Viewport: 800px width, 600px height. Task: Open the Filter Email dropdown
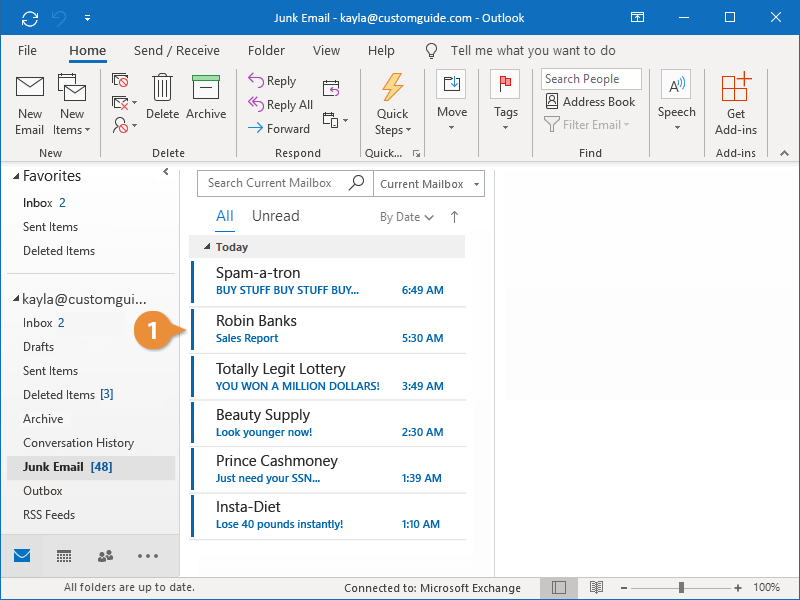[x=587, y=124]
